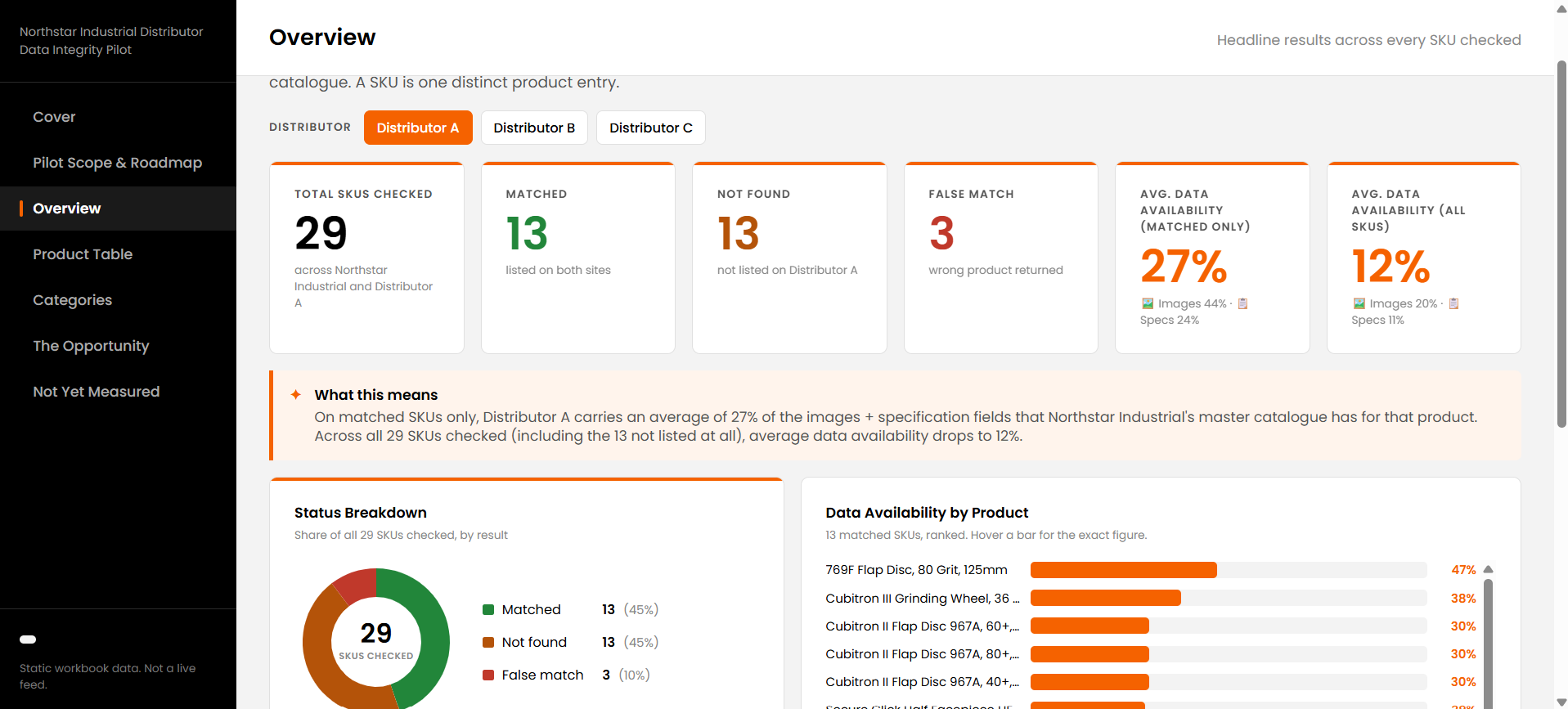1568x709 pixels.
Task: Select Distributor A filter
Action: pos(418,128)
